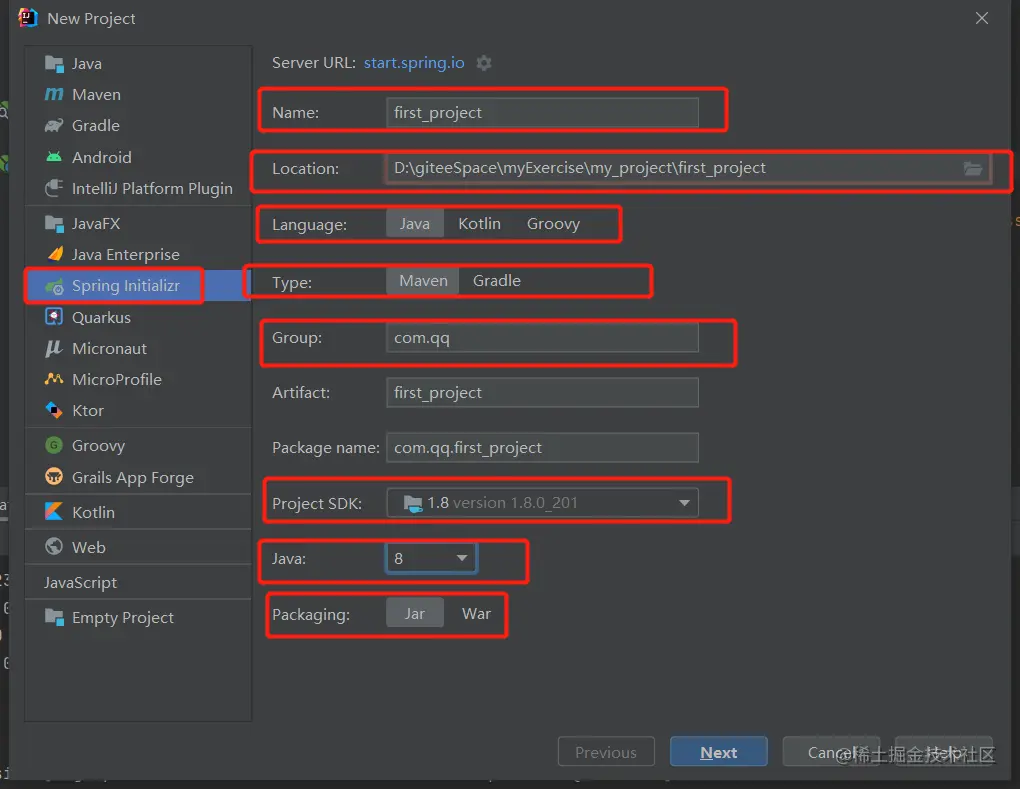Click the Next button
The image size is (1020, 789).
[x=719, y=752]
